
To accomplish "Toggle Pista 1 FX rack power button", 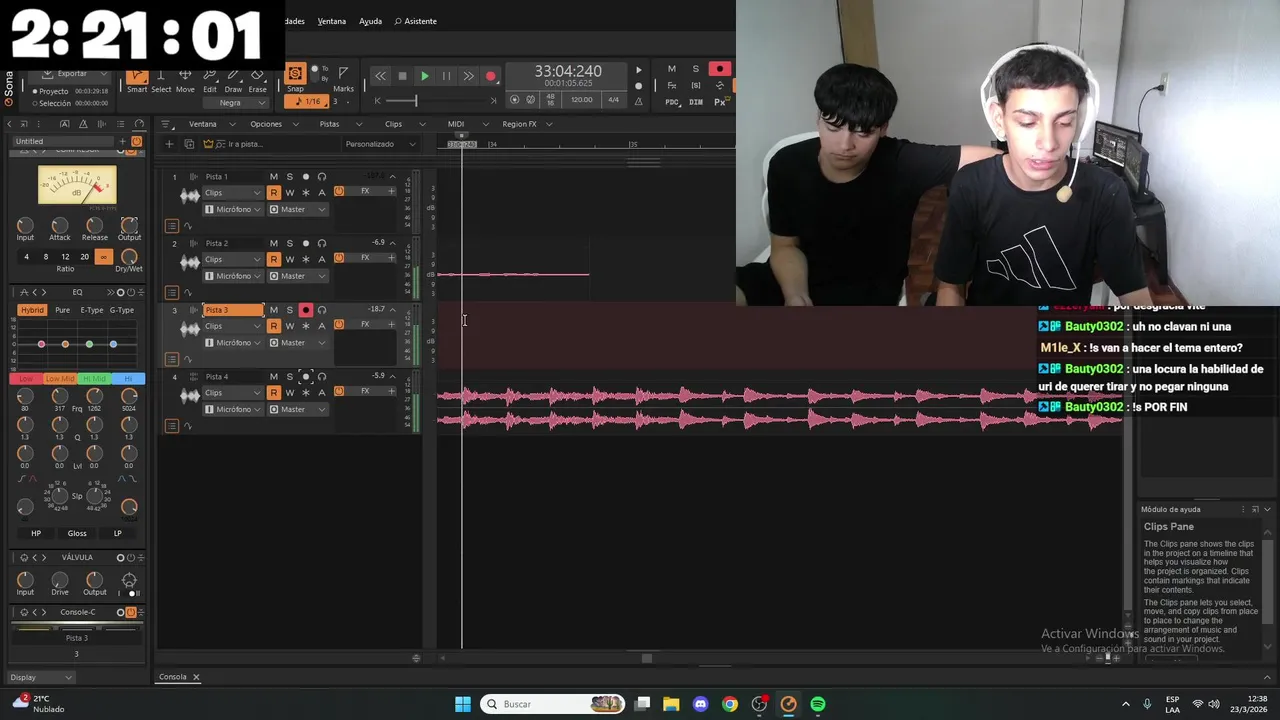I will point(339,191).
